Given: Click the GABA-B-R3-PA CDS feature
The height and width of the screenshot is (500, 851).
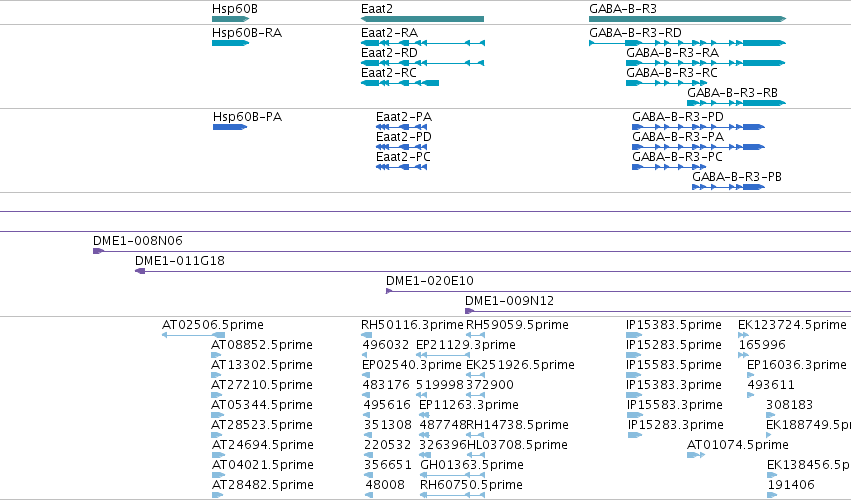Looking at the screenshot, I should coord(698,147).
